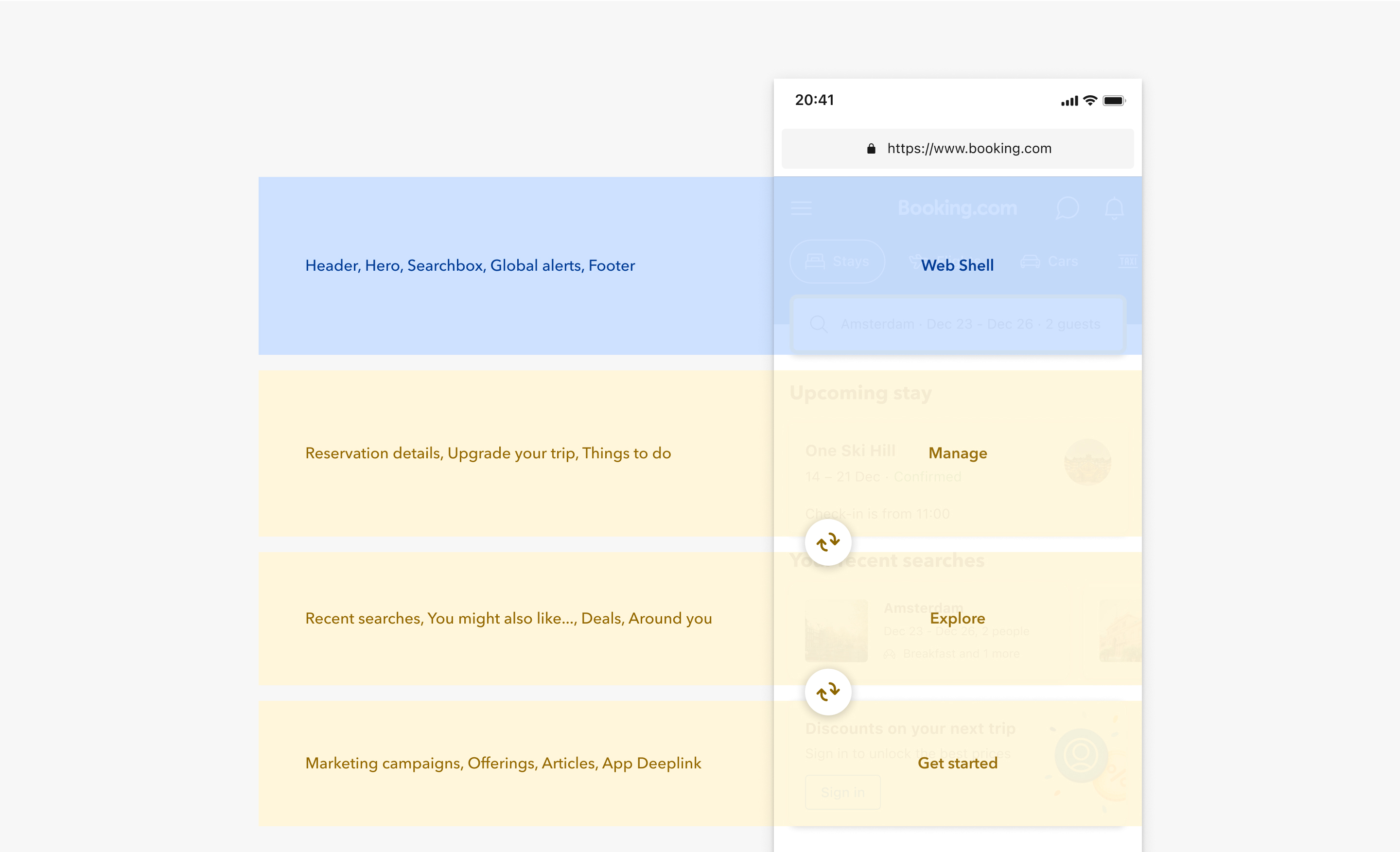Click the Web Shell label
Screen dimensions: 1400x852
(957, 265)
